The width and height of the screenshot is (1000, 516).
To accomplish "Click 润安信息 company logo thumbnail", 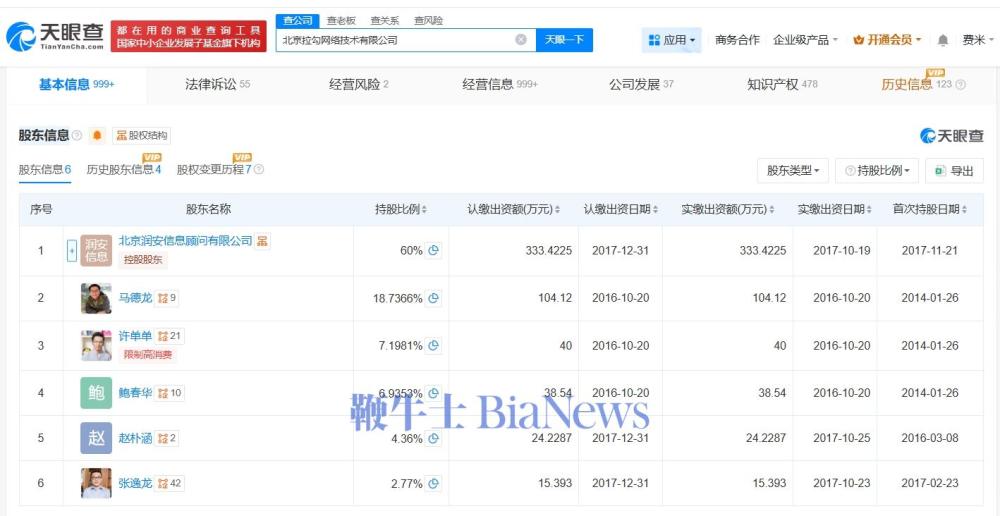I will point(96,251).
